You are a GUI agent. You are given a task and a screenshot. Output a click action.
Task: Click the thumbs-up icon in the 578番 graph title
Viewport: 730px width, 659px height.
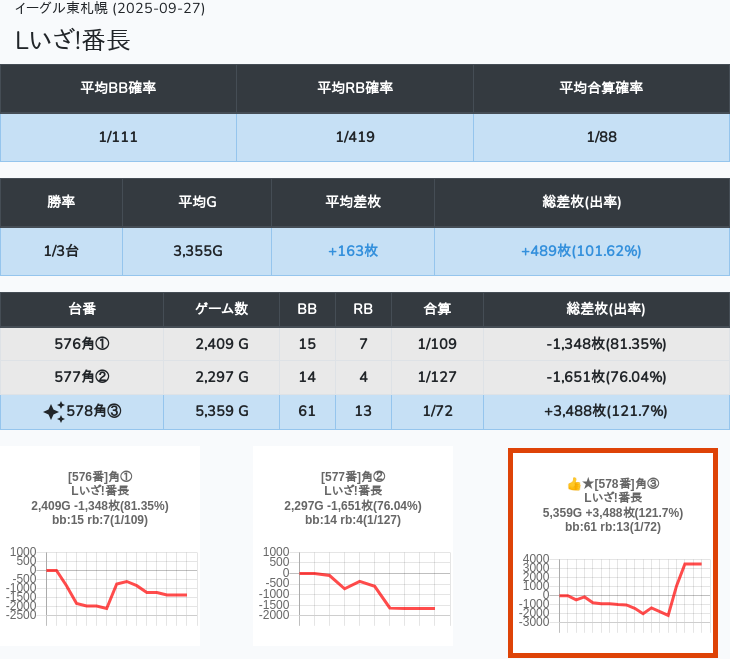tap(574, 484)
